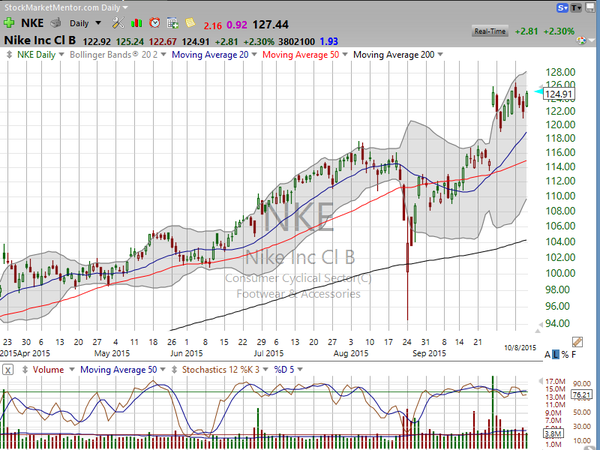This screenshot has height=450, width=600.
Task: Click the Bollinger Bands 20 2 label
Action: [x=114, y=55]
